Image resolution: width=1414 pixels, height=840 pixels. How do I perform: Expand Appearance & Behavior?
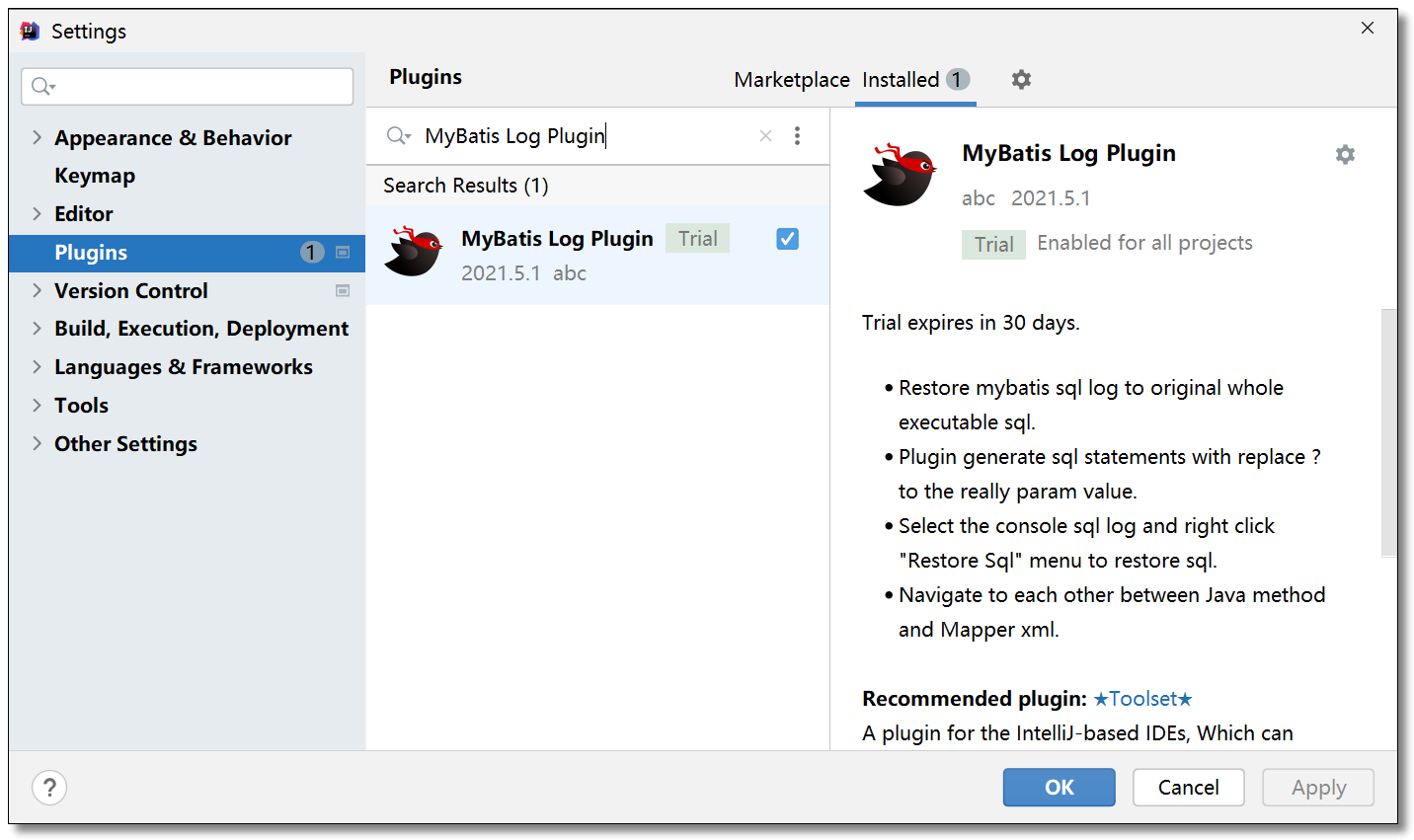click(37, 137)
